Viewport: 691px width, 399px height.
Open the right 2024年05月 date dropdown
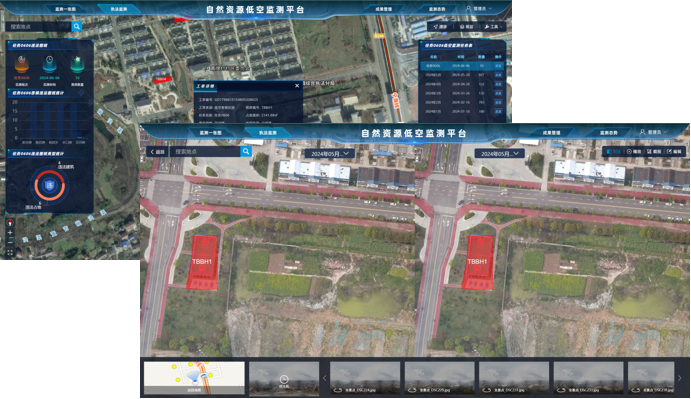pos(499,153)
